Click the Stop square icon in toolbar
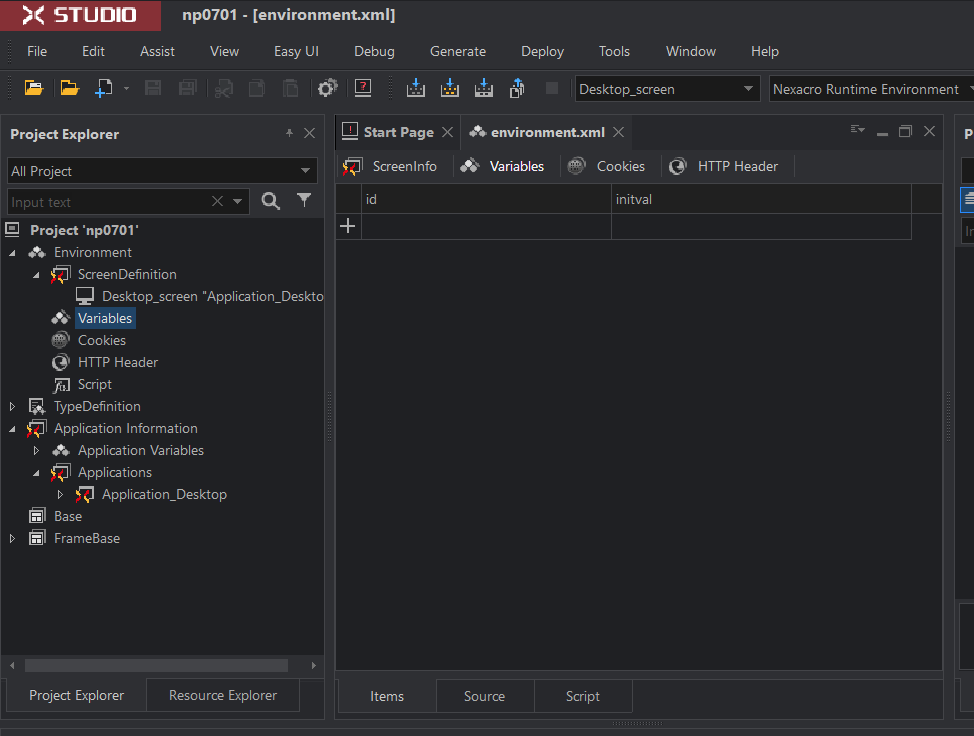The image size is (974, 736). tap(552, 88)
